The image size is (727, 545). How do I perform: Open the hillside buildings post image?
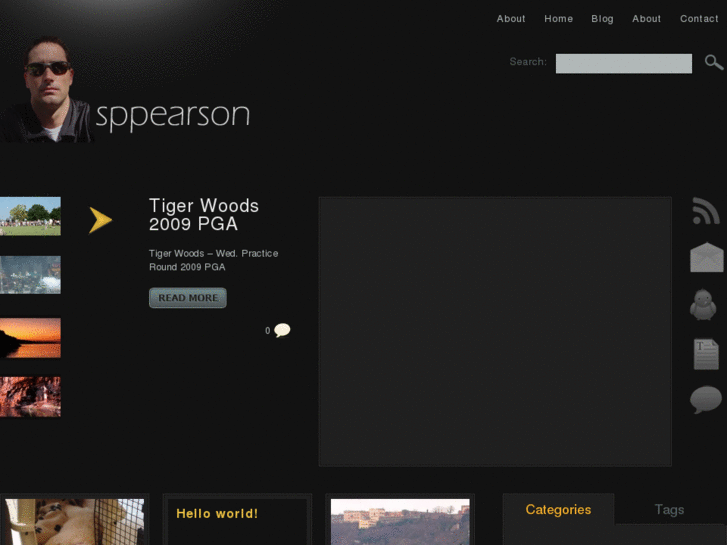[x=400, y=522]
